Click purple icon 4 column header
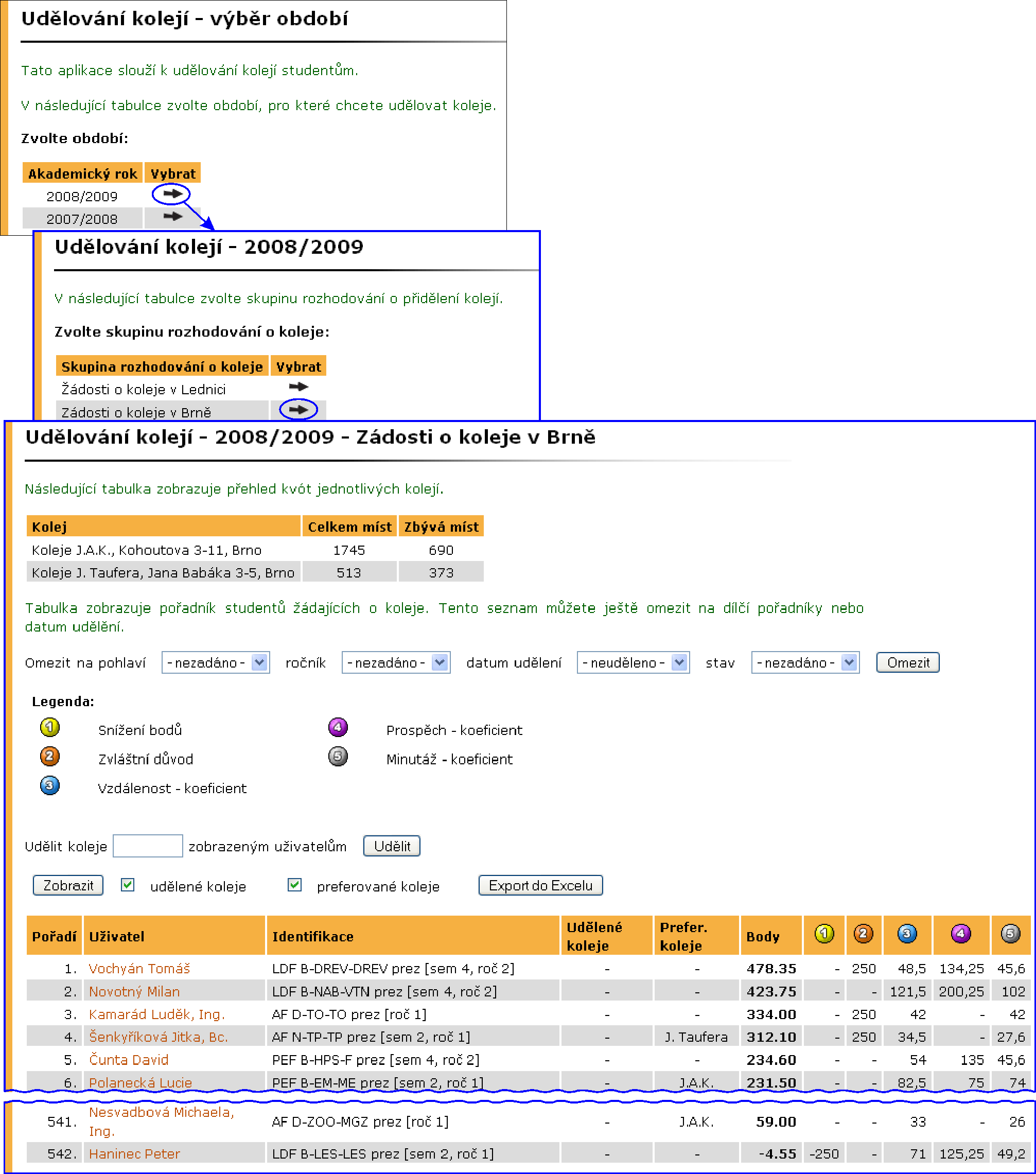Image resolution: width=1036 pixels, height=1174 pixels. tap(961, 933)
